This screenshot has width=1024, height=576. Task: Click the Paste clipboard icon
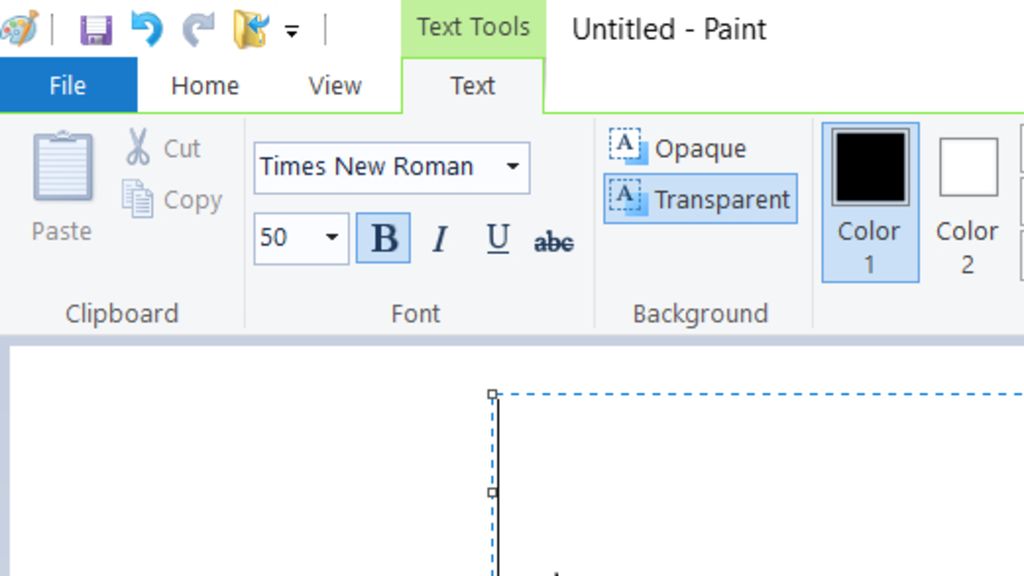(x=62, y=170)
